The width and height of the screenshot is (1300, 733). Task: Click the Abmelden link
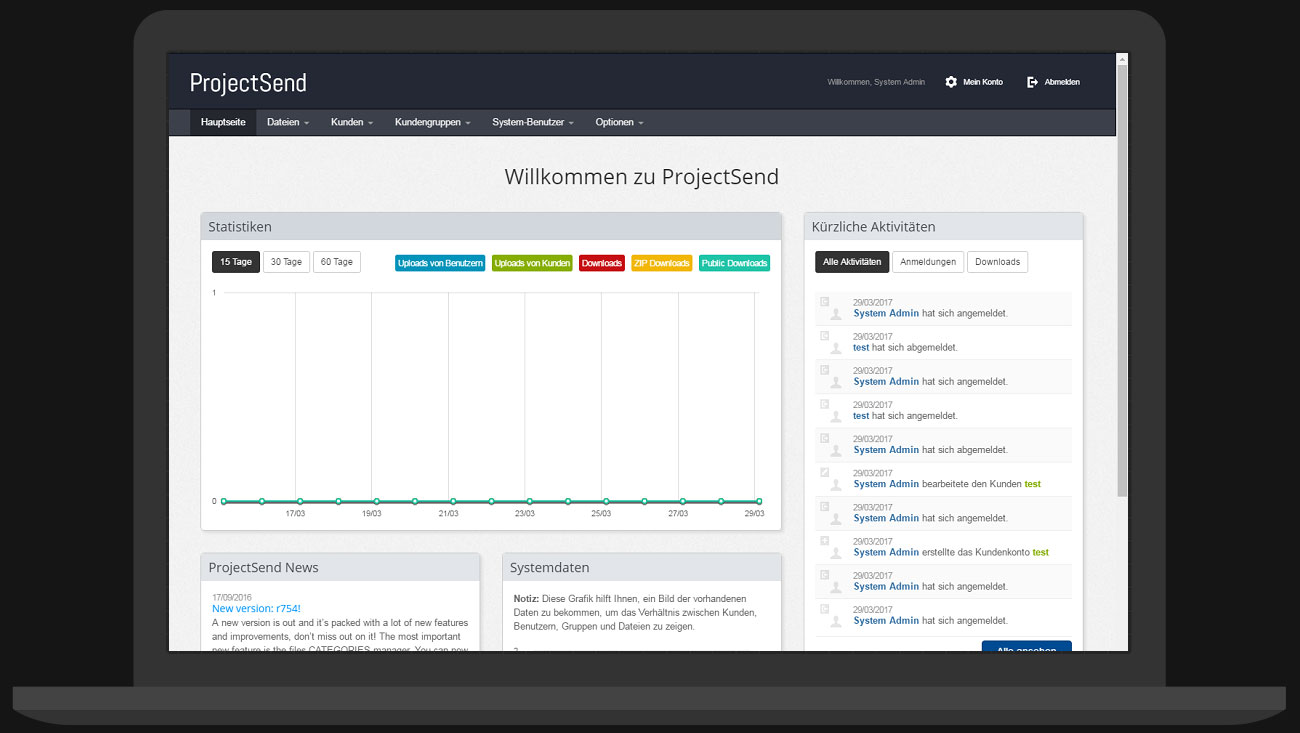pyautogui.click(x=1062, y=82)
